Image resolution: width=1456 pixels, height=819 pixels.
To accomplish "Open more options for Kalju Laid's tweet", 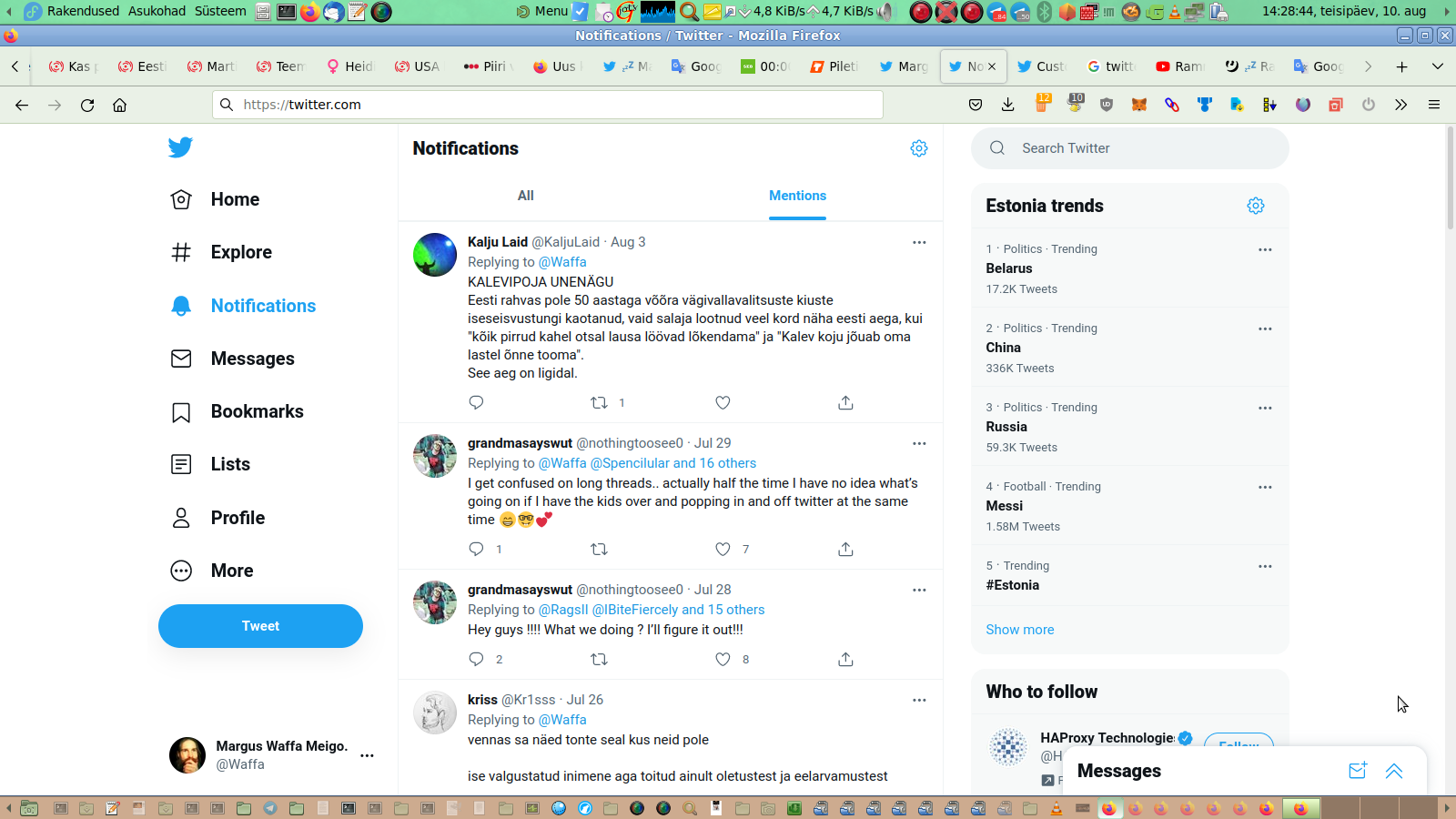I will tap(919, 242).
